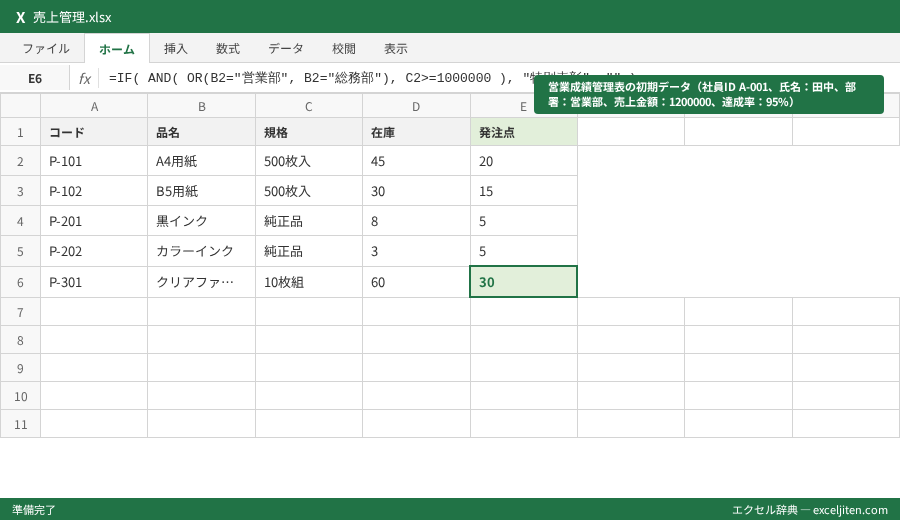Viewport: 900px width, 520px height.
Task: Select stock value 60 cell
Action: pos(416,282)
